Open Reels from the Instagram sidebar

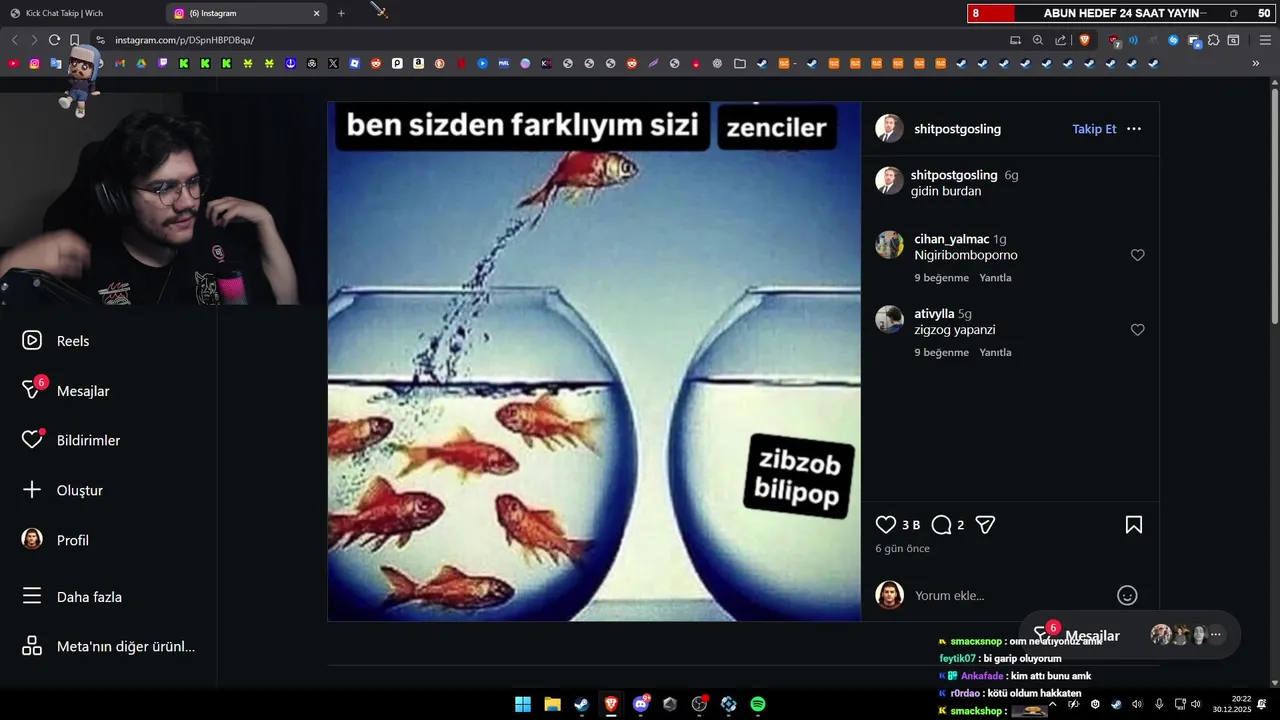point(56,341)
